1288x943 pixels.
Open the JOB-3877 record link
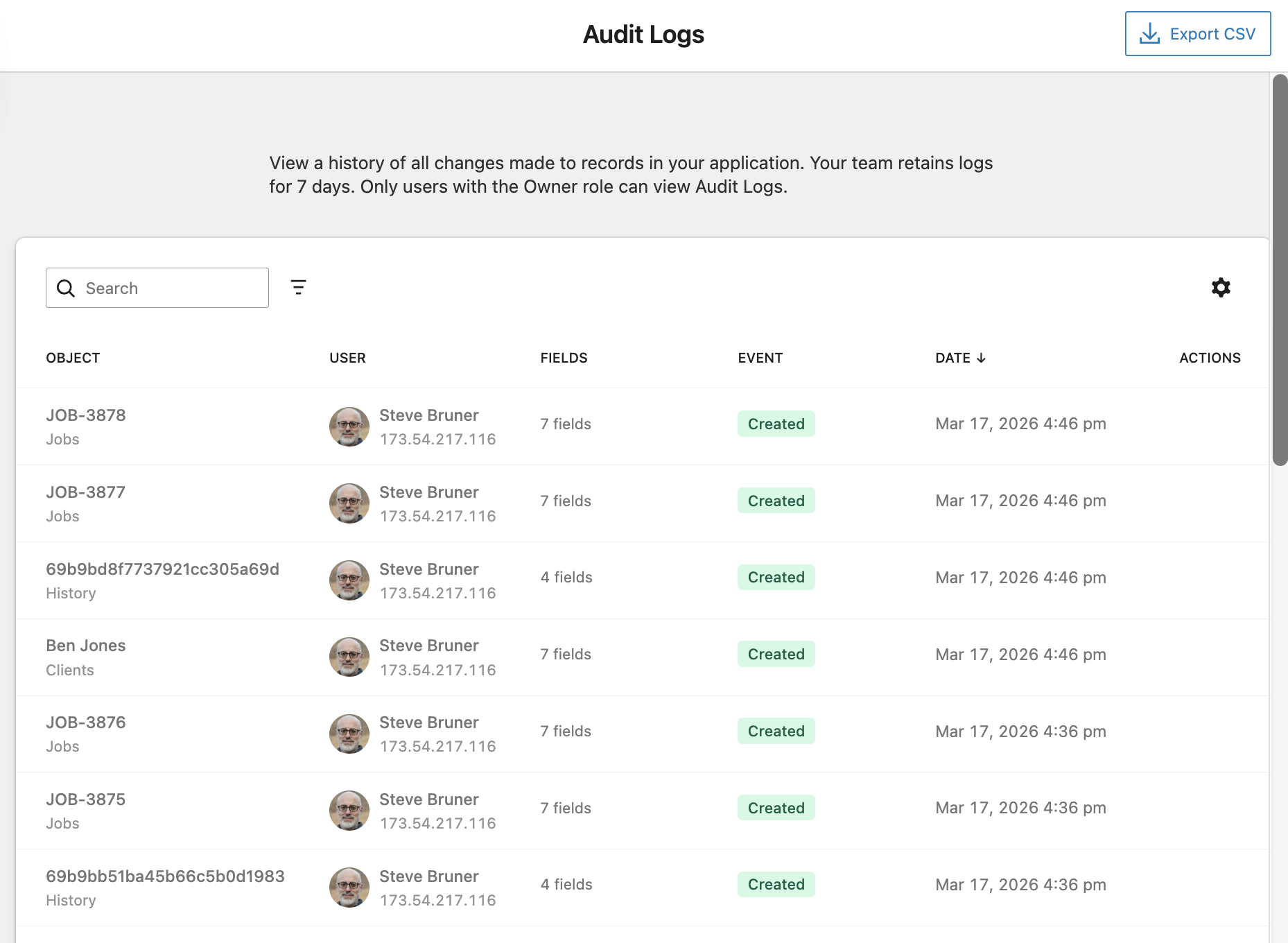coord(85,492)
